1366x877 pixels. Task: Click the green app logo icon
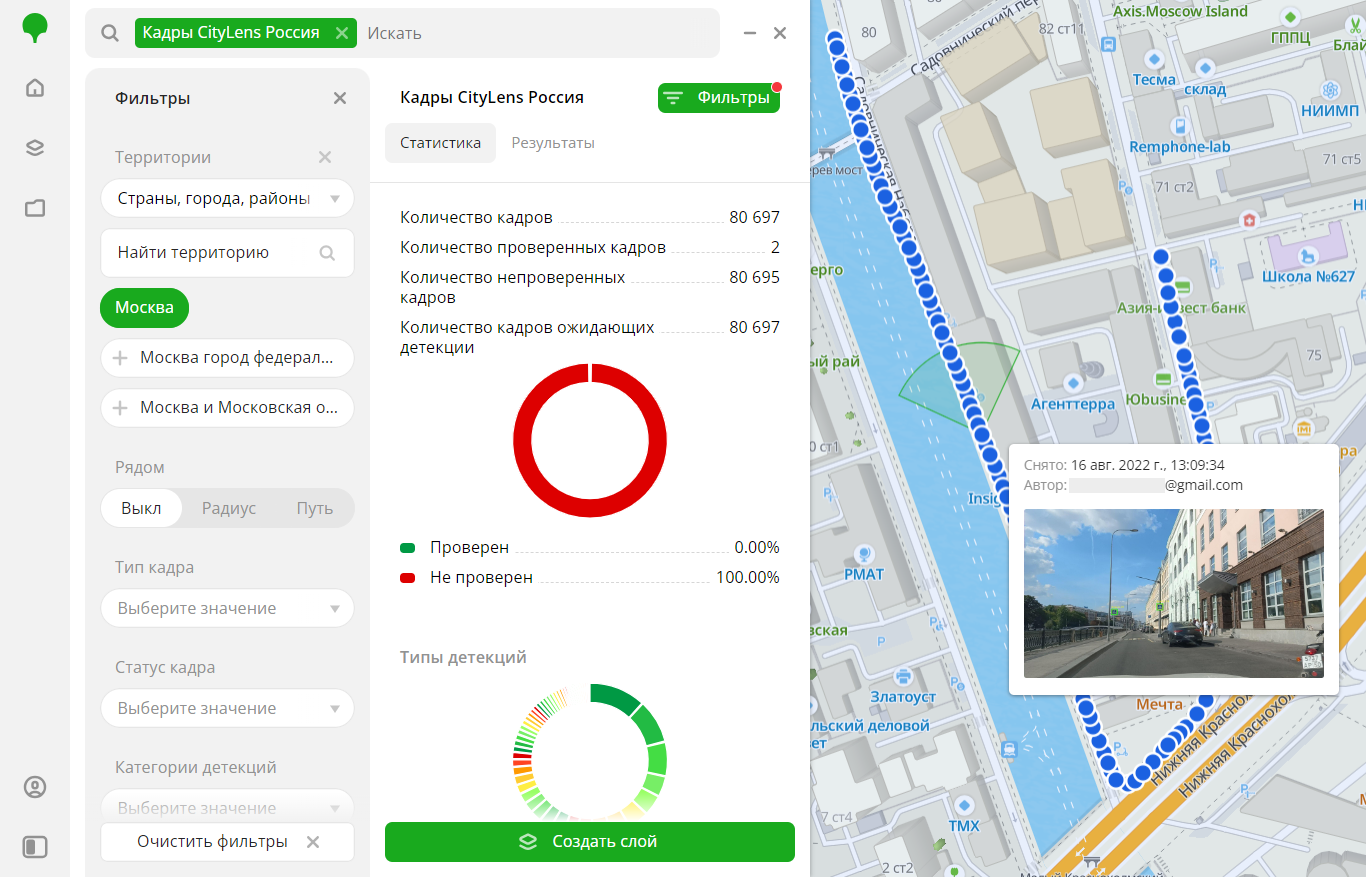tap(35, 28)
